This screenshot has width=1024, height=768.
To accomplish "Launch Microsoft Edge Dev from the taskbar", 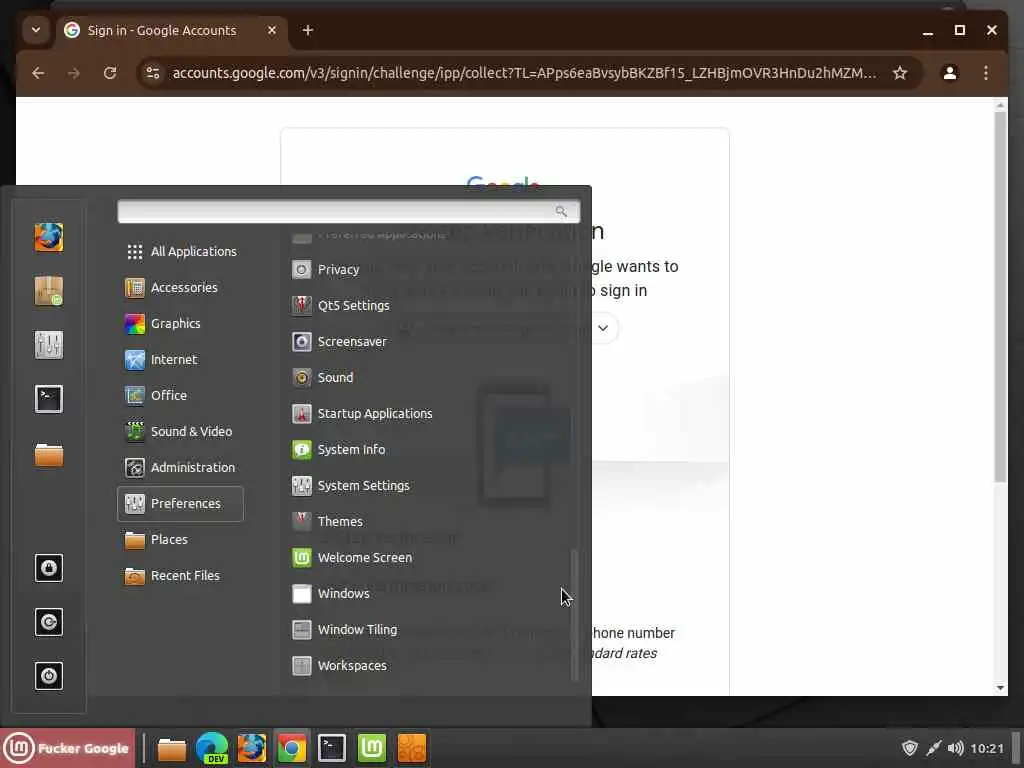I will (x=212, y=748).
